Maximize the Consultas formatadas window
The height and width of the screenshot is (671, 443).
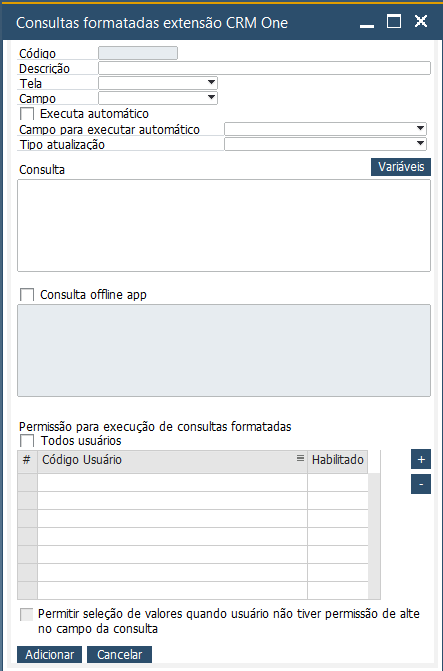tap(394, 21)
